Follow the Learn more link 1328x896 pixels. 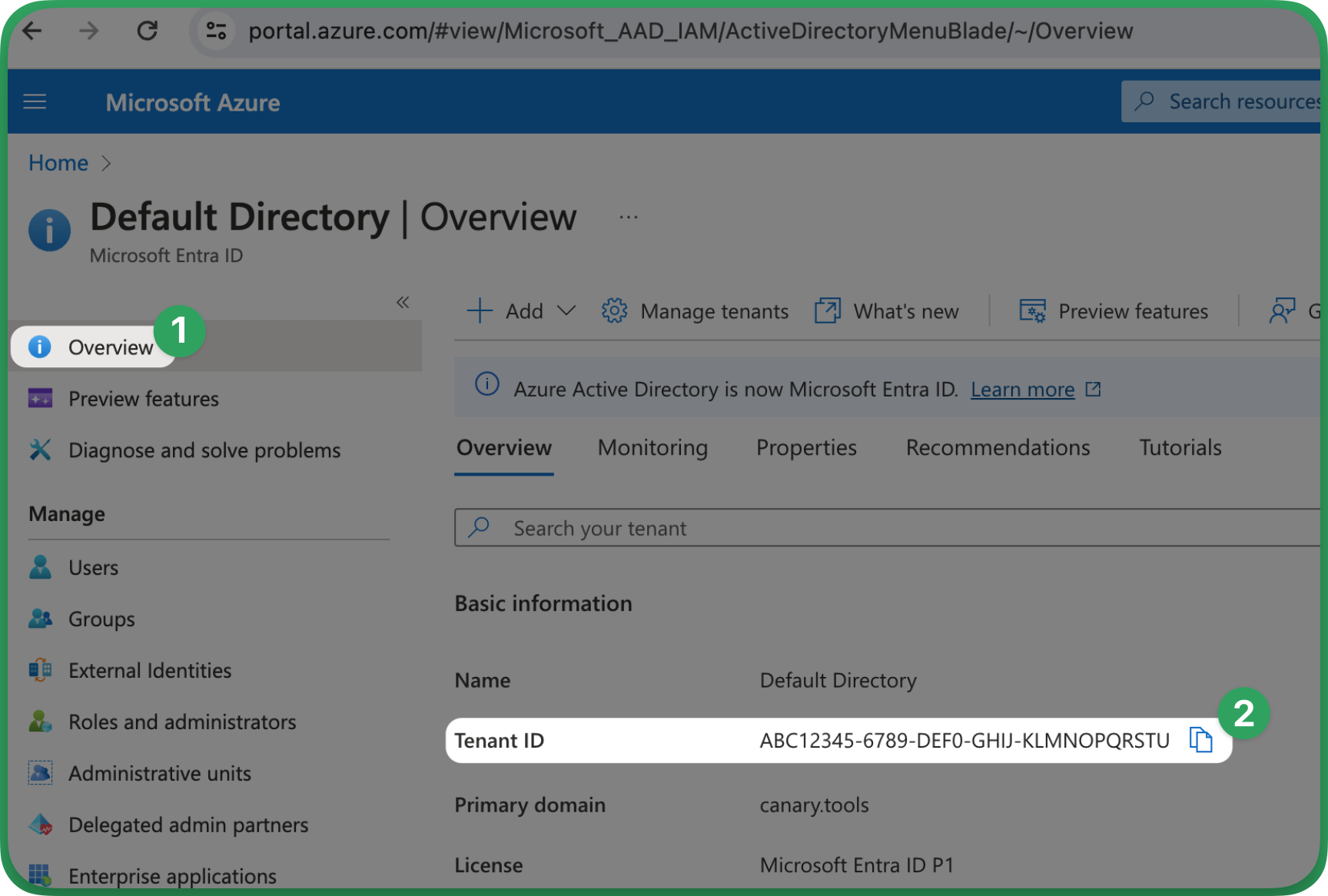[1022, 390]
